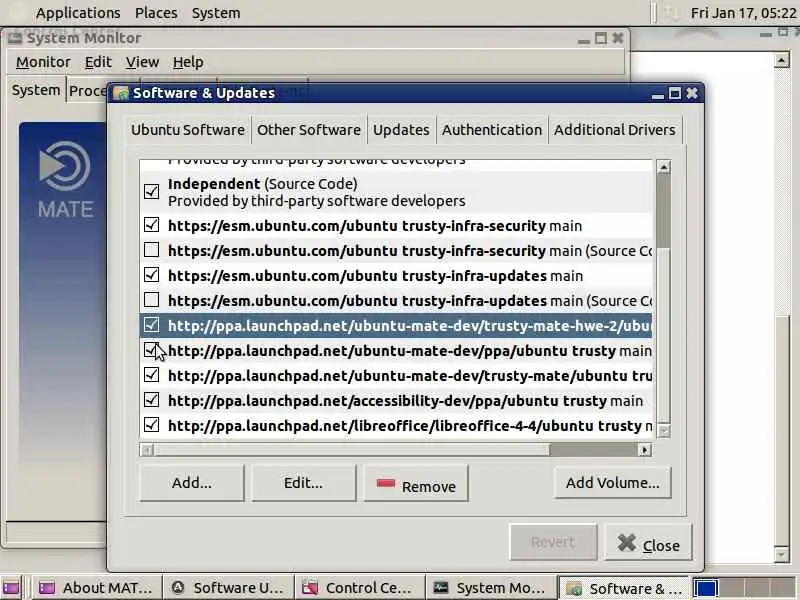Click horizontal scrollbar left arrow
Viewport: 800px width, 600px height.
147,450
